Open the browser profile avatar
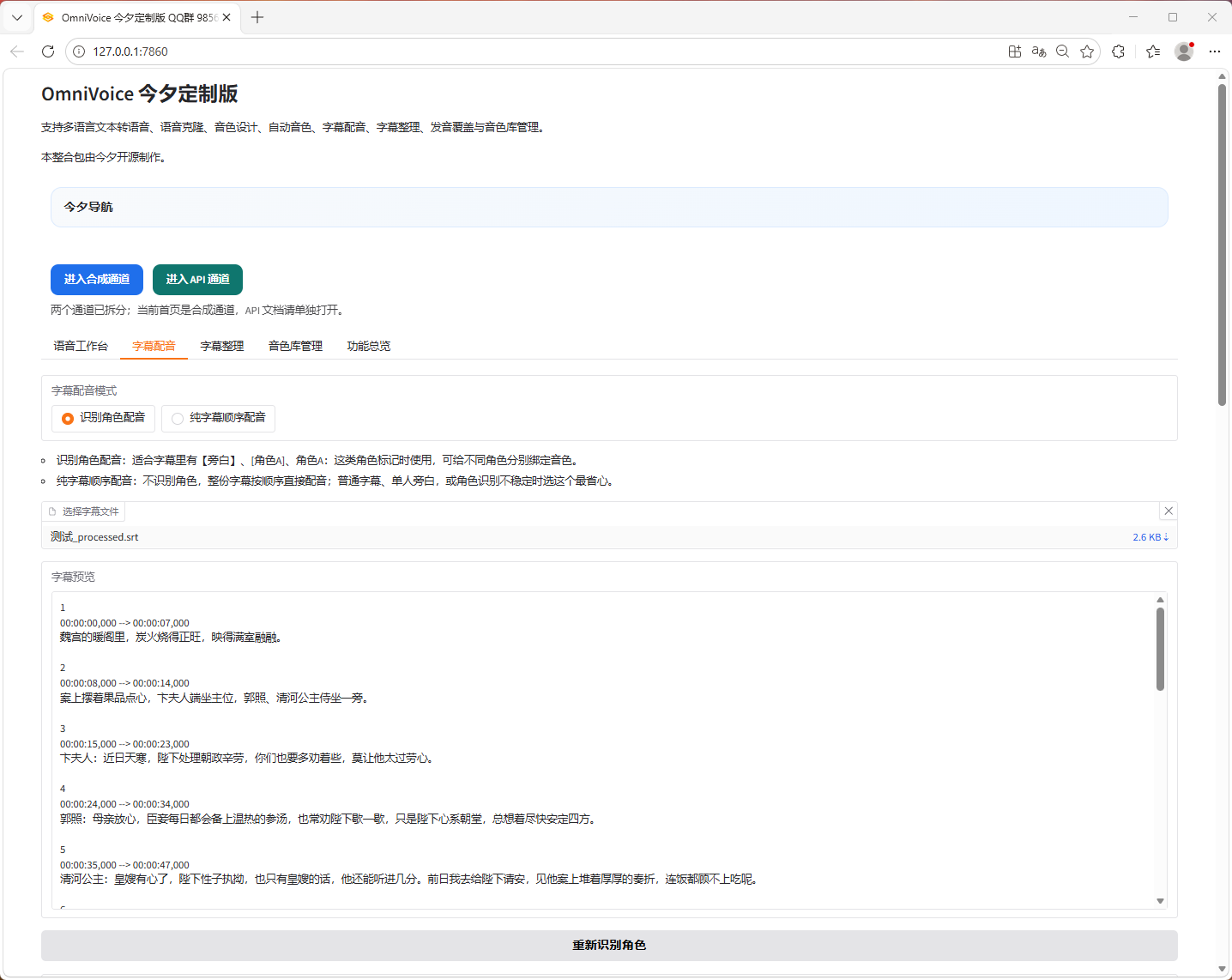This screenshot has width=1232, height=980. tap(1184, 51)
